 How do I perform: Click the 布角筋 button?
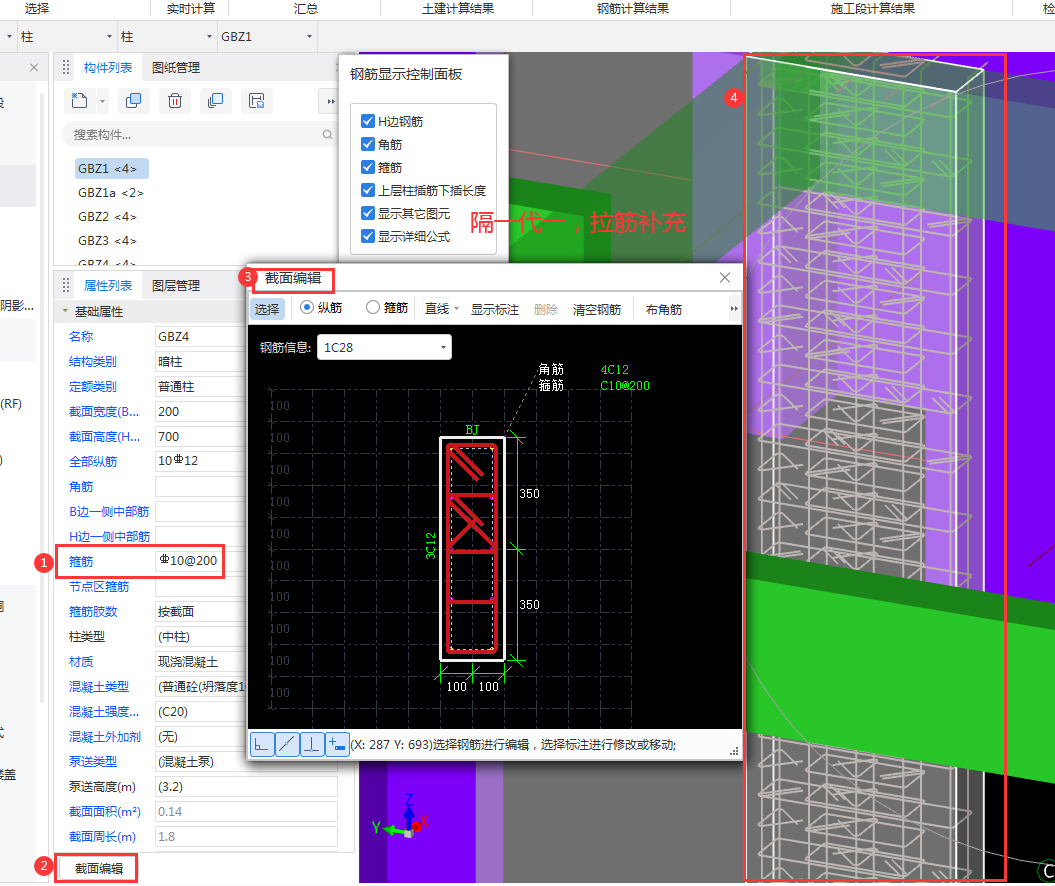[663, 309]
